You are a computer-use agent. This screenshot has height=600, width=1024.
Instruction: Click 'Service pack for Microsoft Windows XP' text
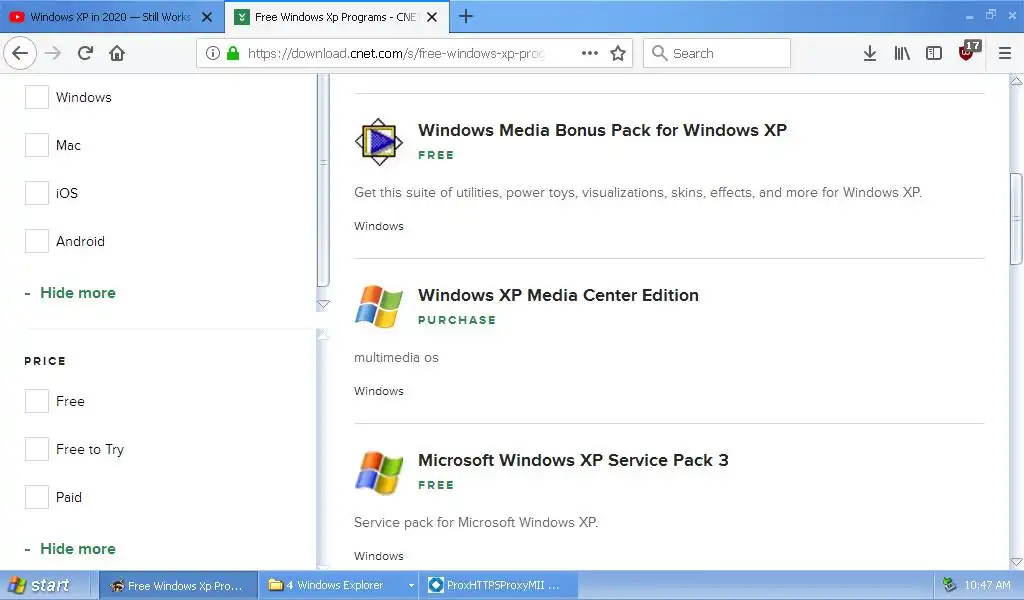[x=476, y=522]
